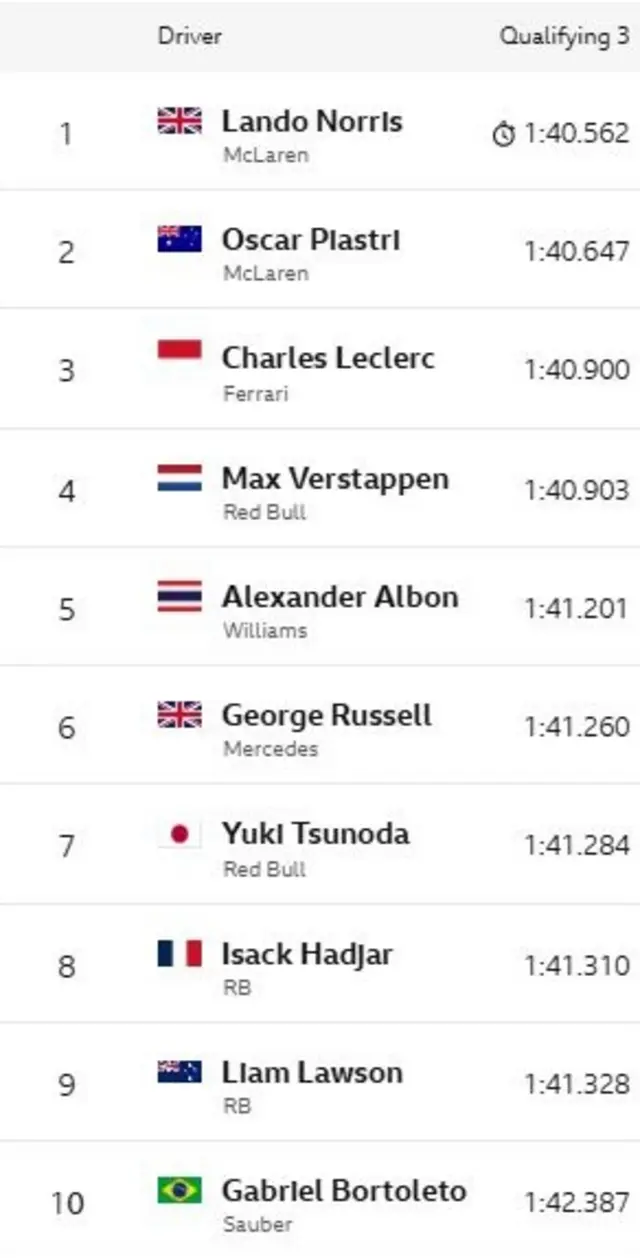
Task: Click the UK flag beside Lando Norris
Action: 180,121
